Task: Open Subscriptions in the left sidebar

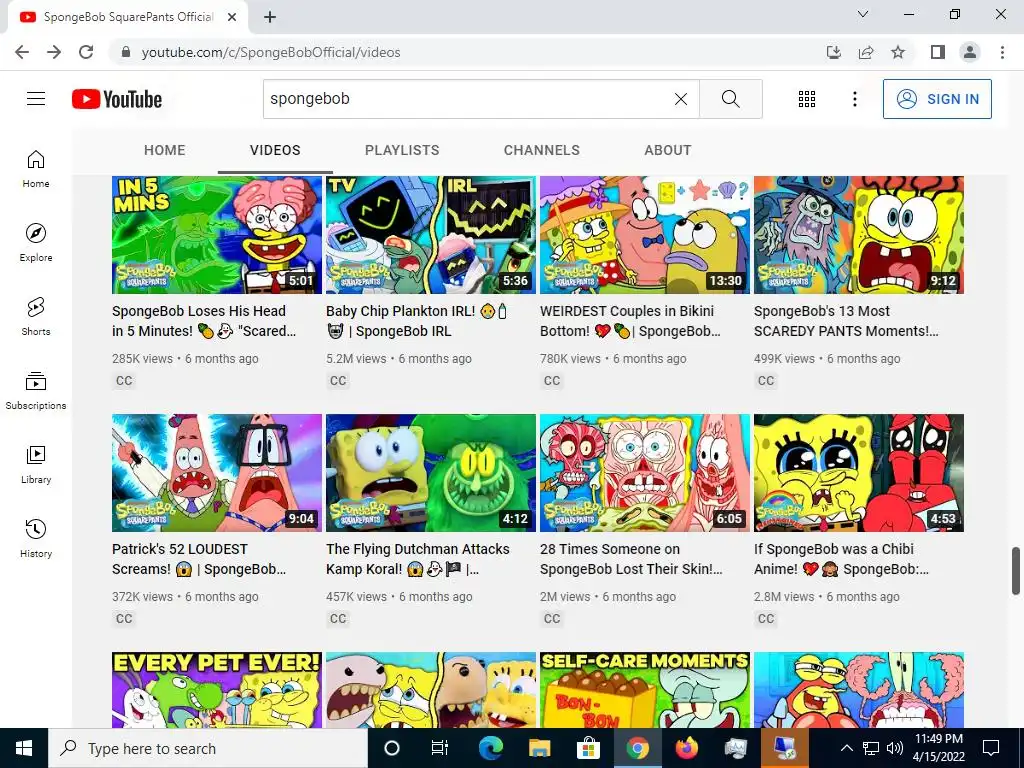Action: pyautogui.click(x=36, y=391)
